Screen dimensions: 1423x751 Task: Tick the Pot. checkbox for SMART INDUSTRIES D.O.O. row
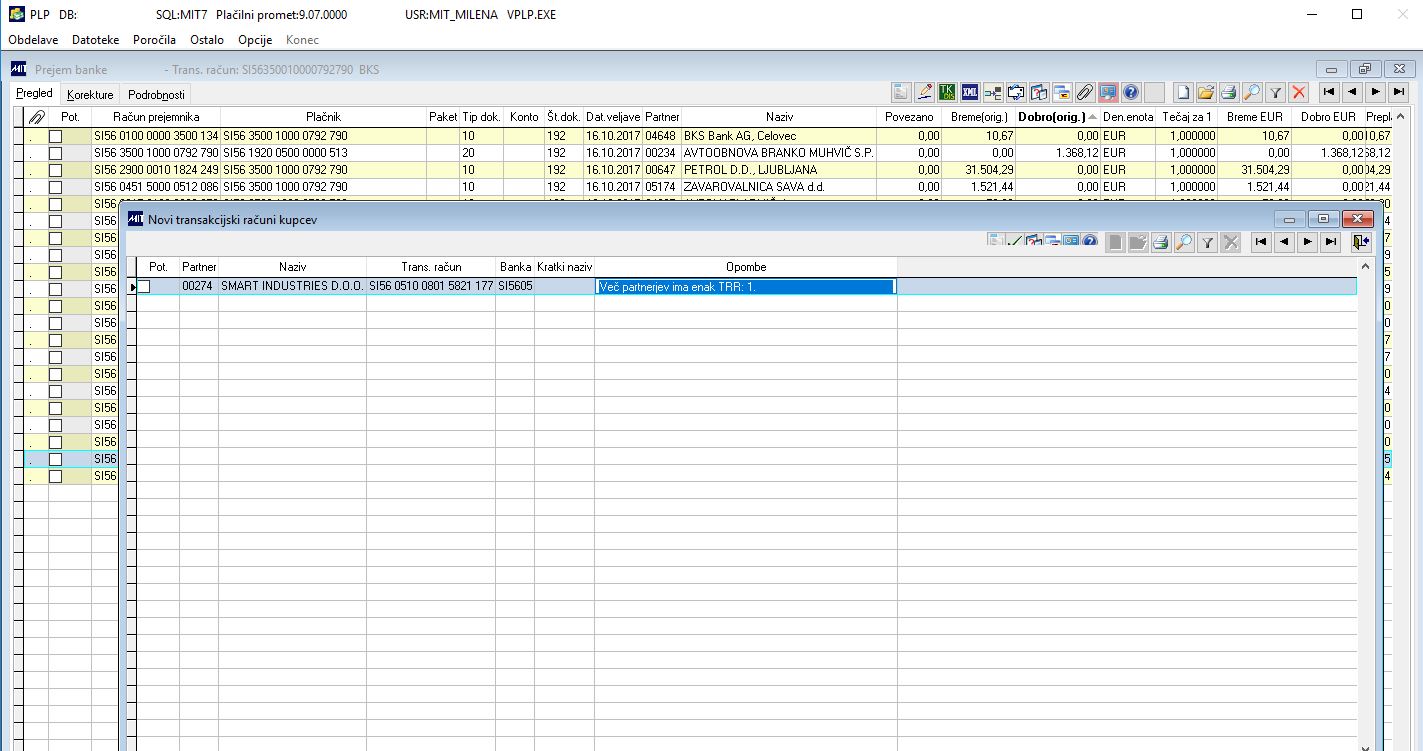pyautogui.click(x=144, y=286)
